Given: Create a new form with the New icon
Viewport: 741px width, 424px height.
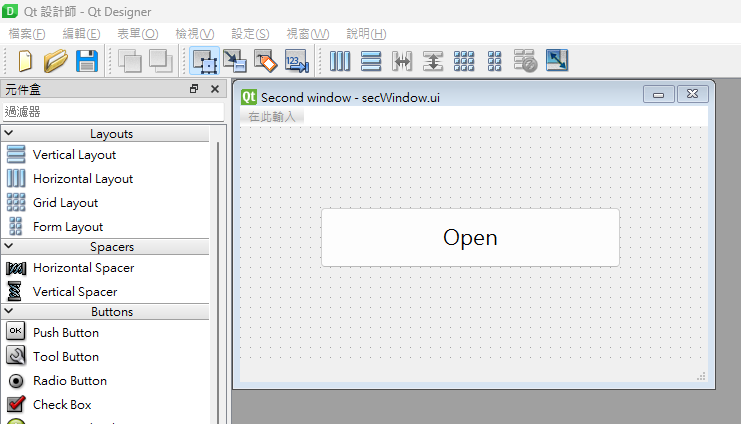Looking at the screenshot, I should tap(25, 61).
